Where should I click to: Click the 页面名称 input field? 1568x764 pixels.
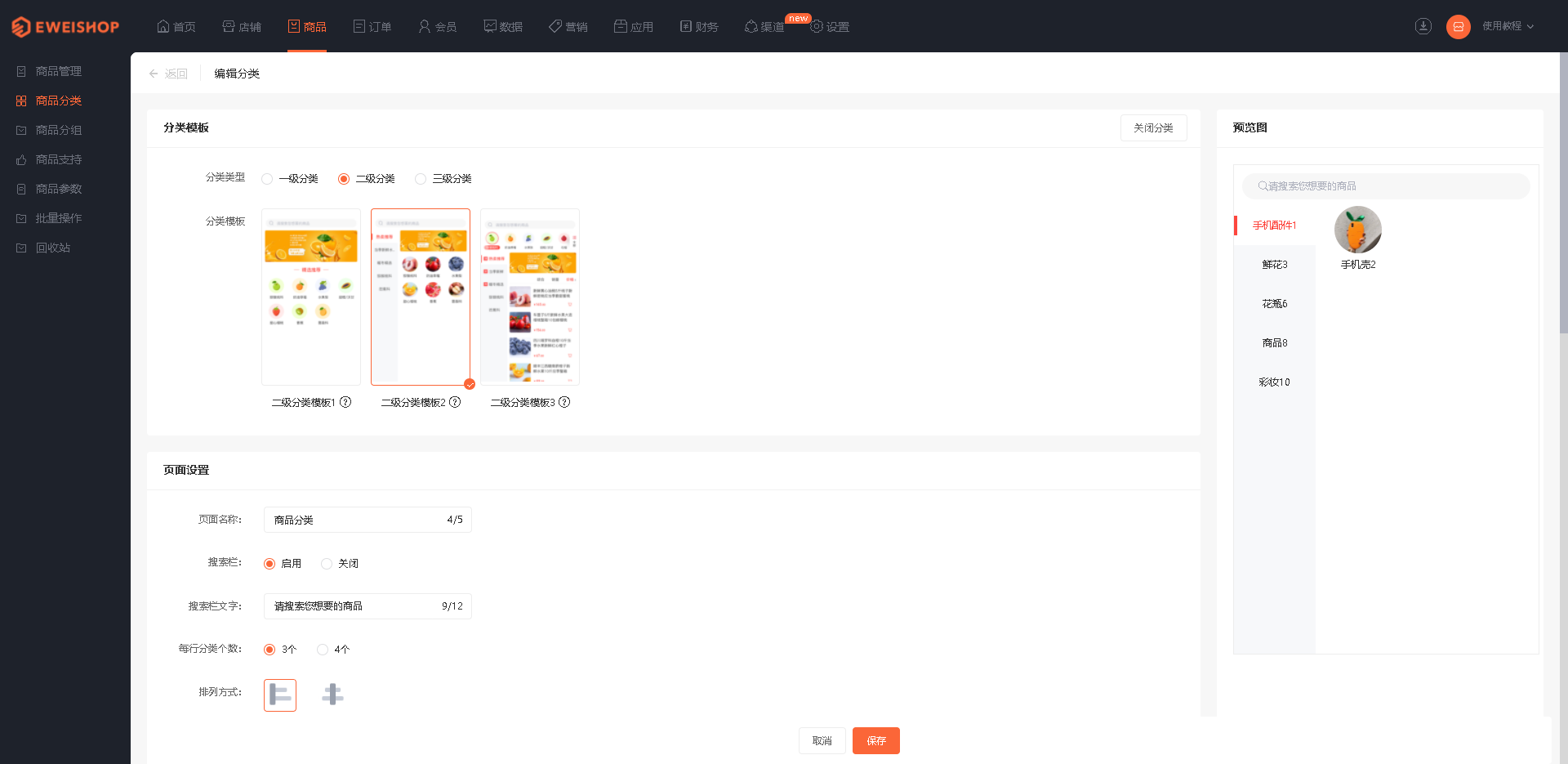click(367, 520)
